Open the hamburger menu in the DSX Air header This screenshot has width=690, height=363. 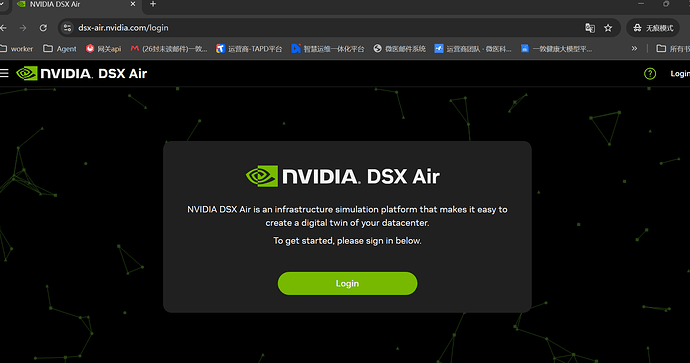coord(4,73)
